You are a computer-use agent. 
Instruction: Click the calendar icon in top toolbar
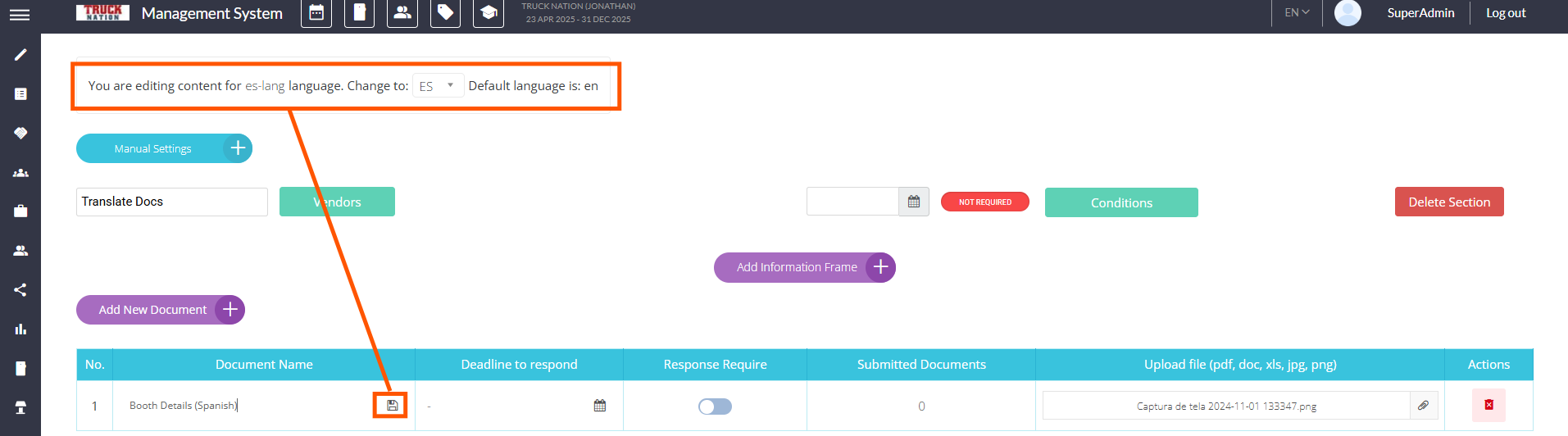(x=316, y=13)
